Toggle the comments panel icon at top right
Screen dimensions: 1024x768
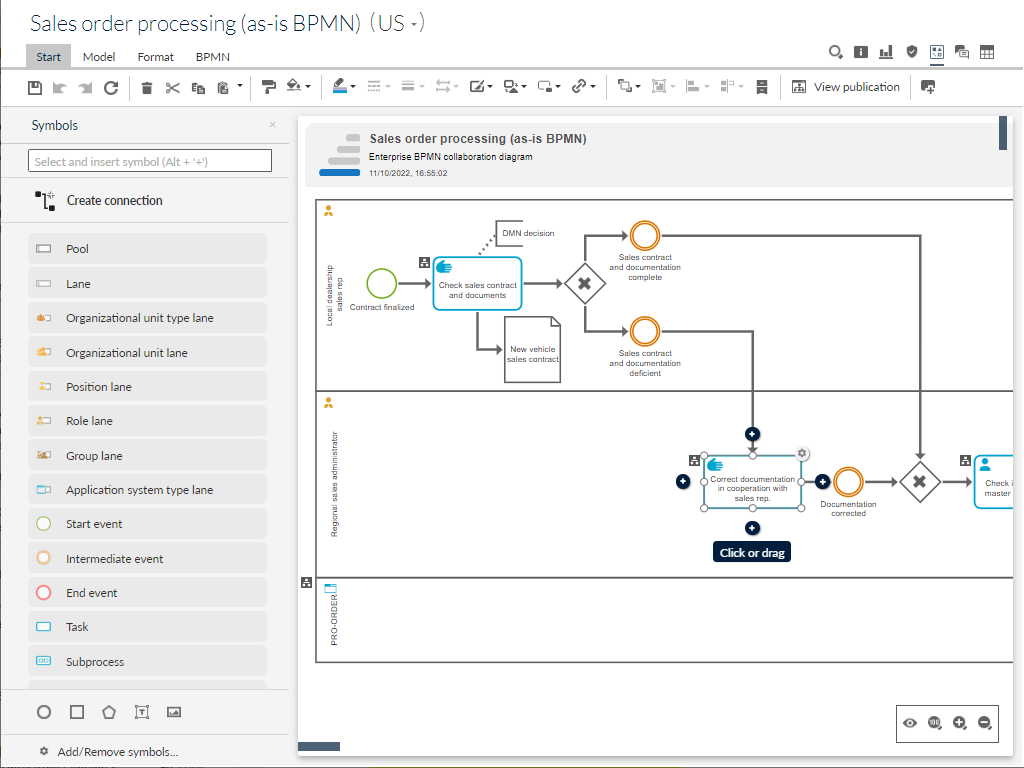click(x=962, y=53)
